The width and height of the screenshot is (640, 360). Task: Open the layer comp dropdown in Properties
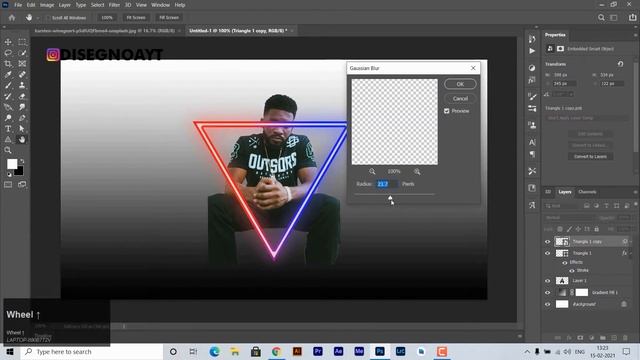[x=586, y=118]
